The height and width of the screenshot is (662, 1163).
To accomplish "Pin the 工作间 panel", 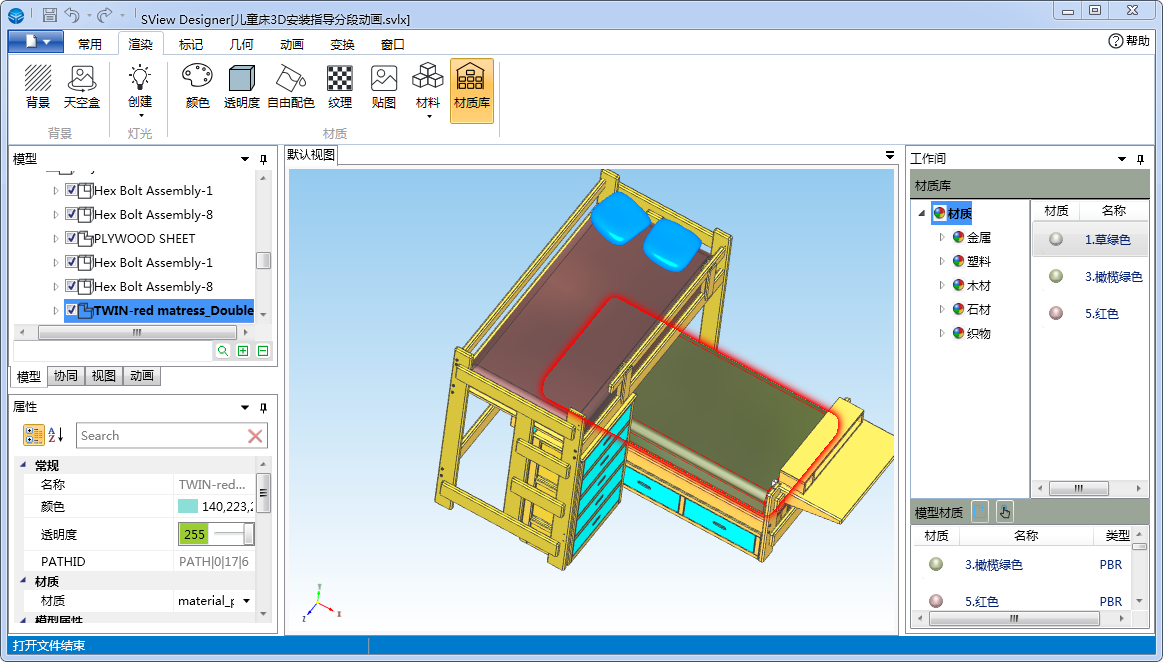I will click(1141, 159).
